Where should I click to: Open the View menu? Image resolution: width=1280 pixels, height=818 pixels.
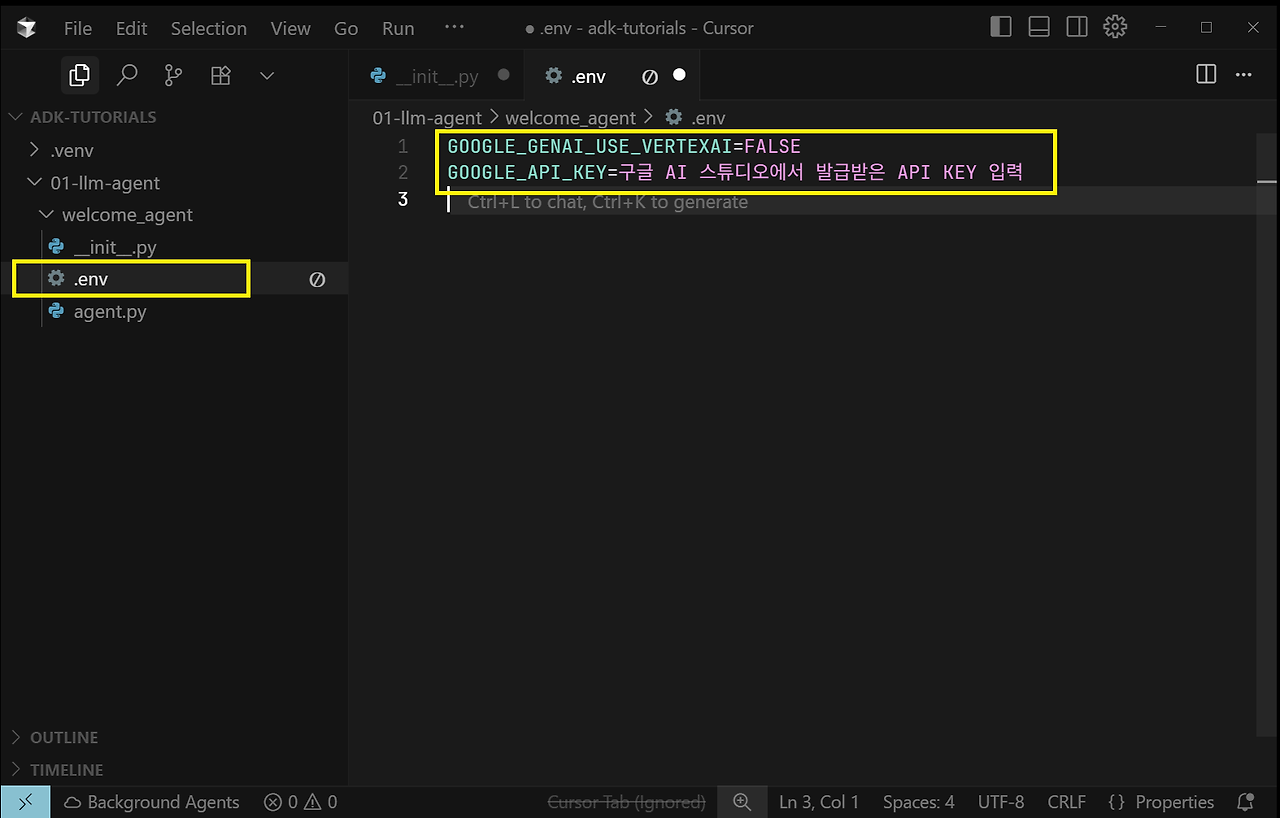coord(290,28)
